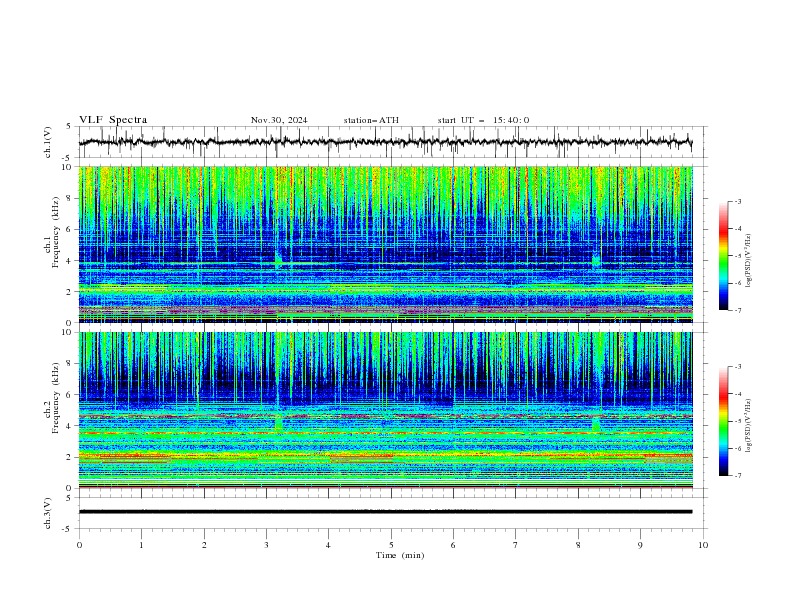Image resolution: width=792 pixels, height=612 pixels.
Task: Select the "start UT = 15:40:0" text
Action: coord(483,120)
